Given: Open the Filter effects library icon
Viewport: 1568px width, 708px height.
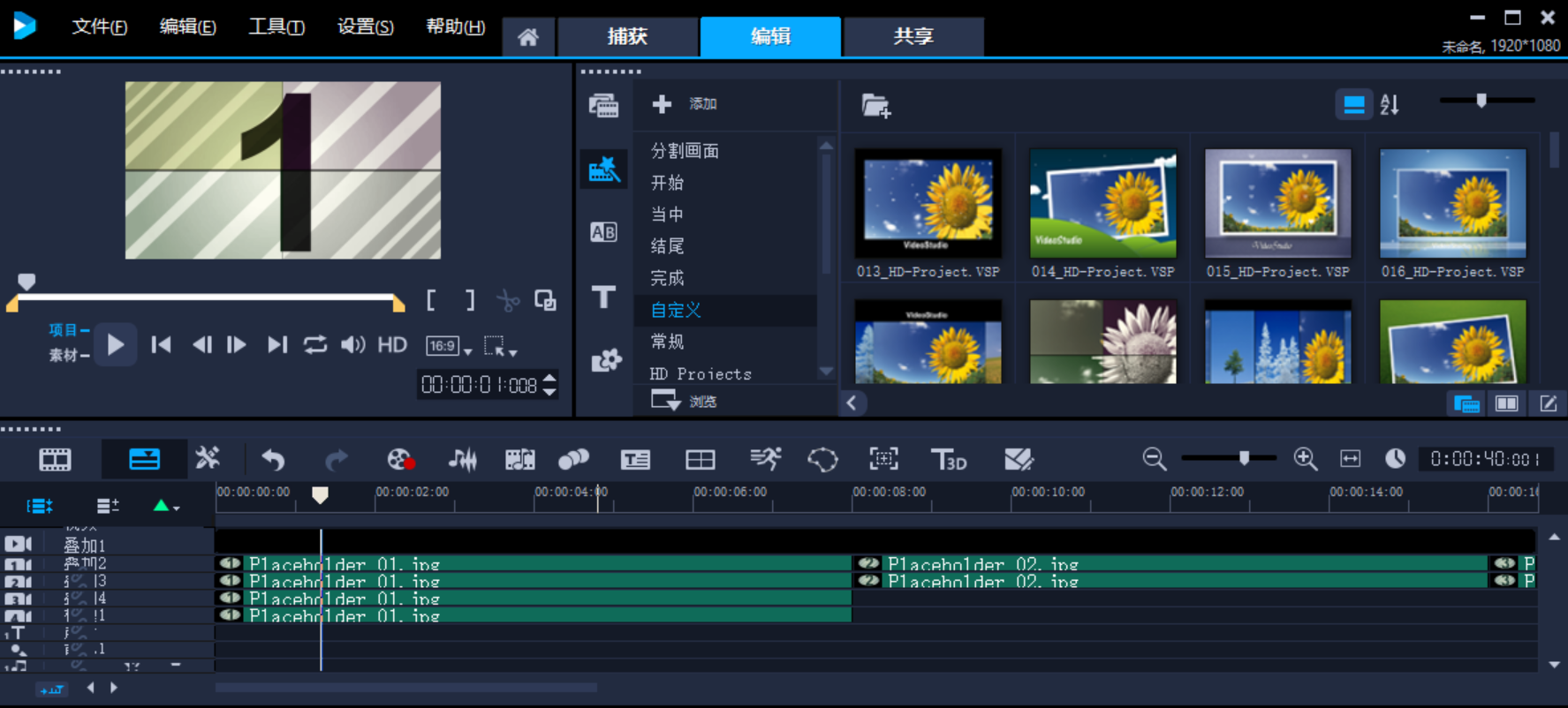Looking at the screenshot, I should [x=606, y=360].
